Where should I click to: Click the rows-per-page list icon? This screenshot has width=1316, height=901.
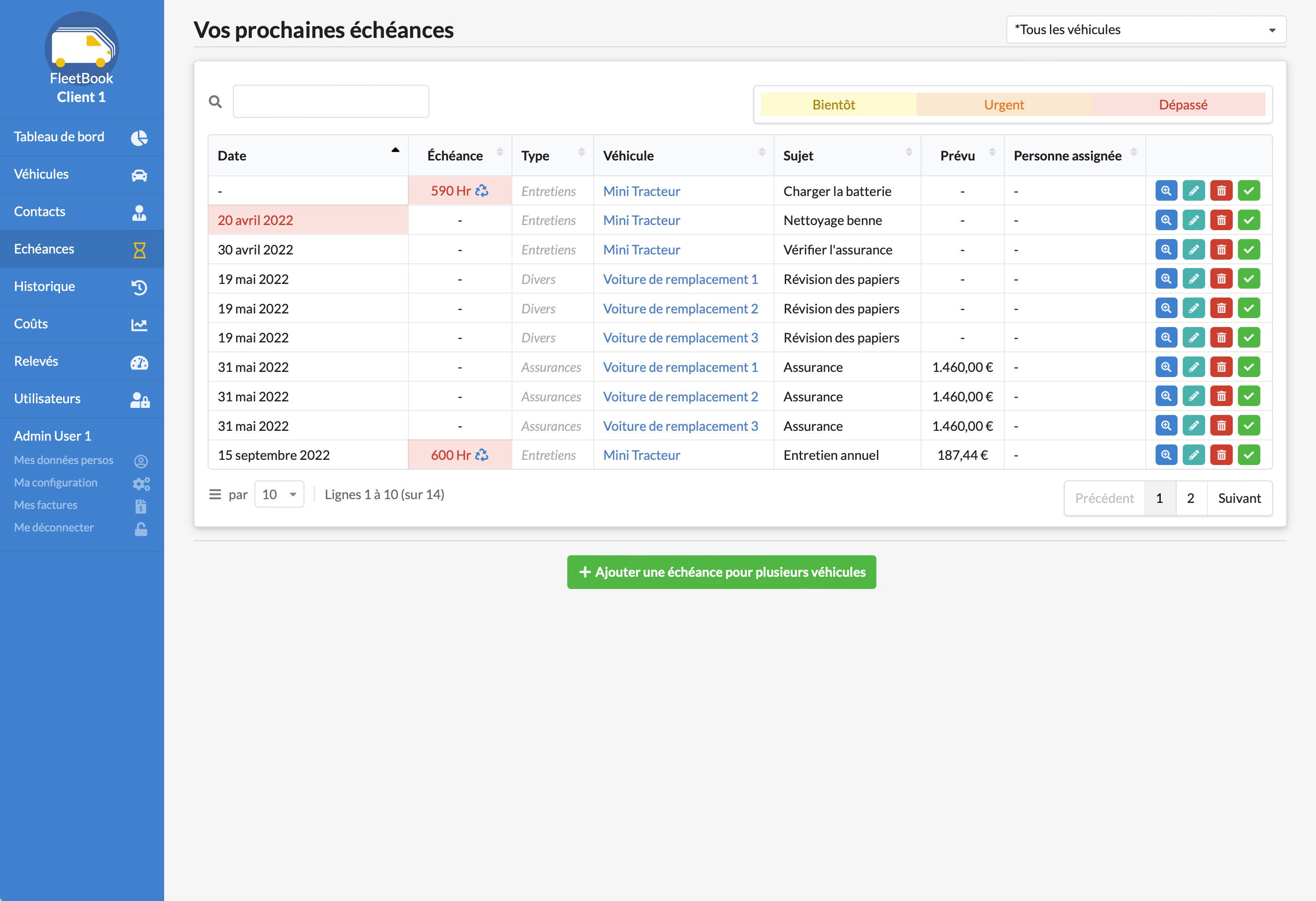point(215,494)
